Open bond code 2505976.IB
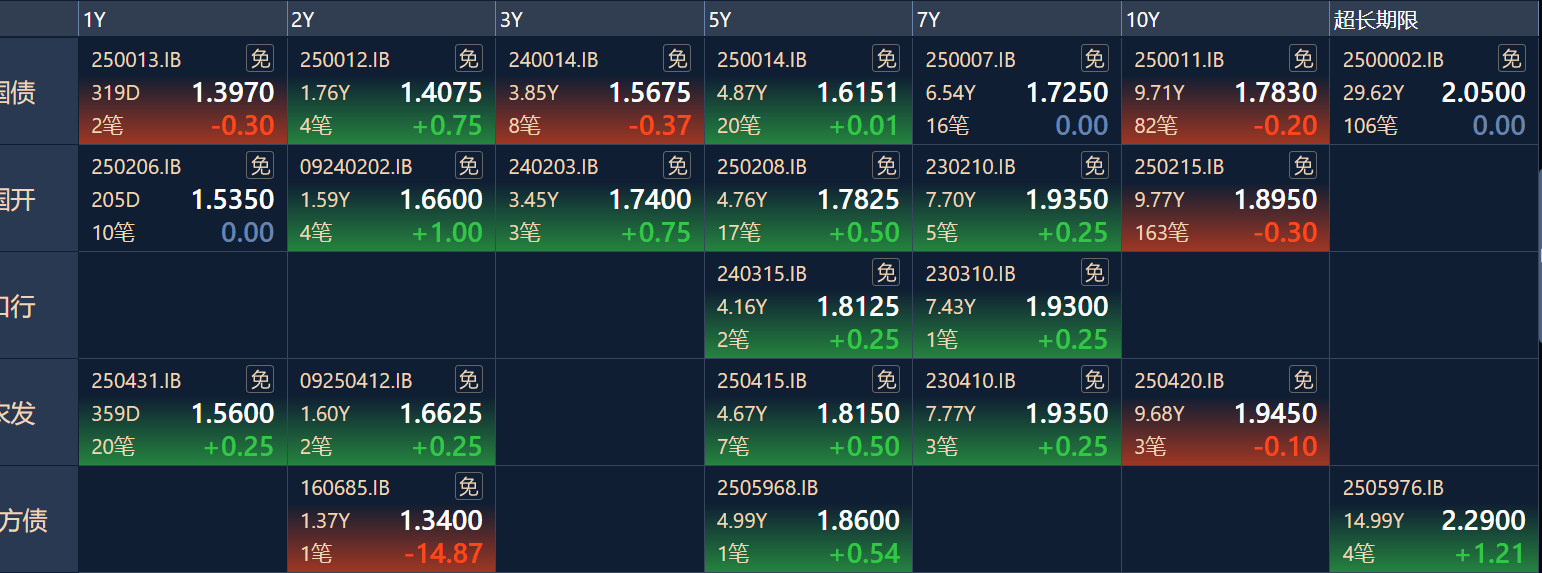The height and width of the screenshot is (573, 1542). [1393, 488]
